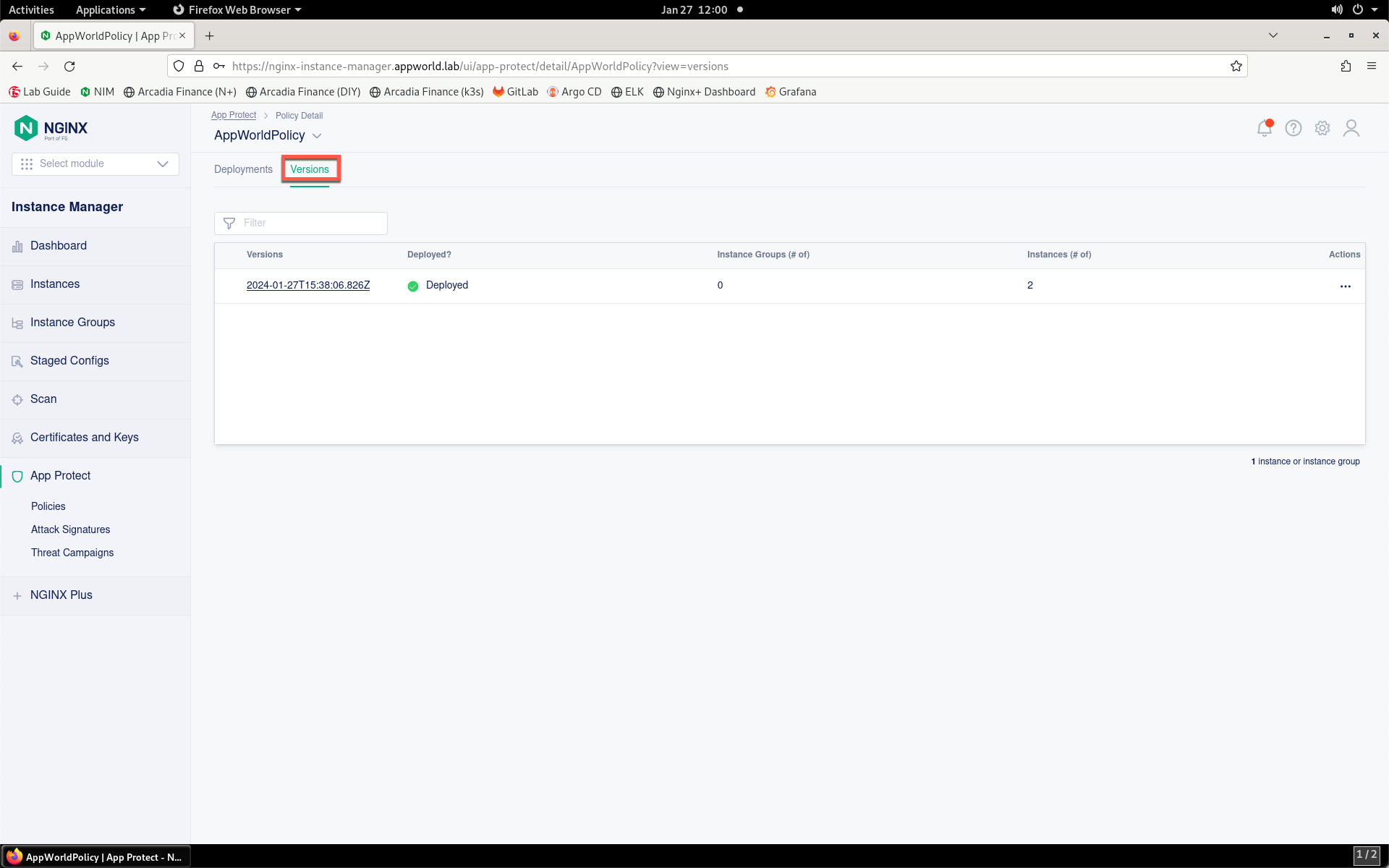Open the row actions ellipsis menu
The width and height of the screenshot is (1389, 868).
coord(1345,286)
